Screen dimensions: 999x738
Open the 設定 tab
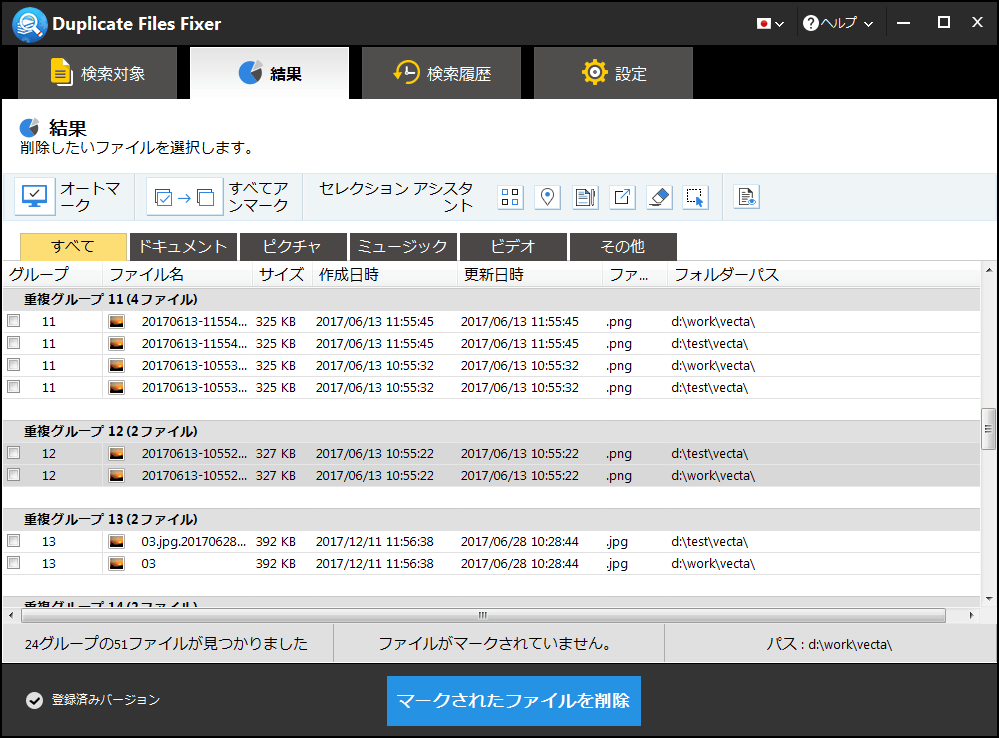pyautogui.click(x=614, y=73)
